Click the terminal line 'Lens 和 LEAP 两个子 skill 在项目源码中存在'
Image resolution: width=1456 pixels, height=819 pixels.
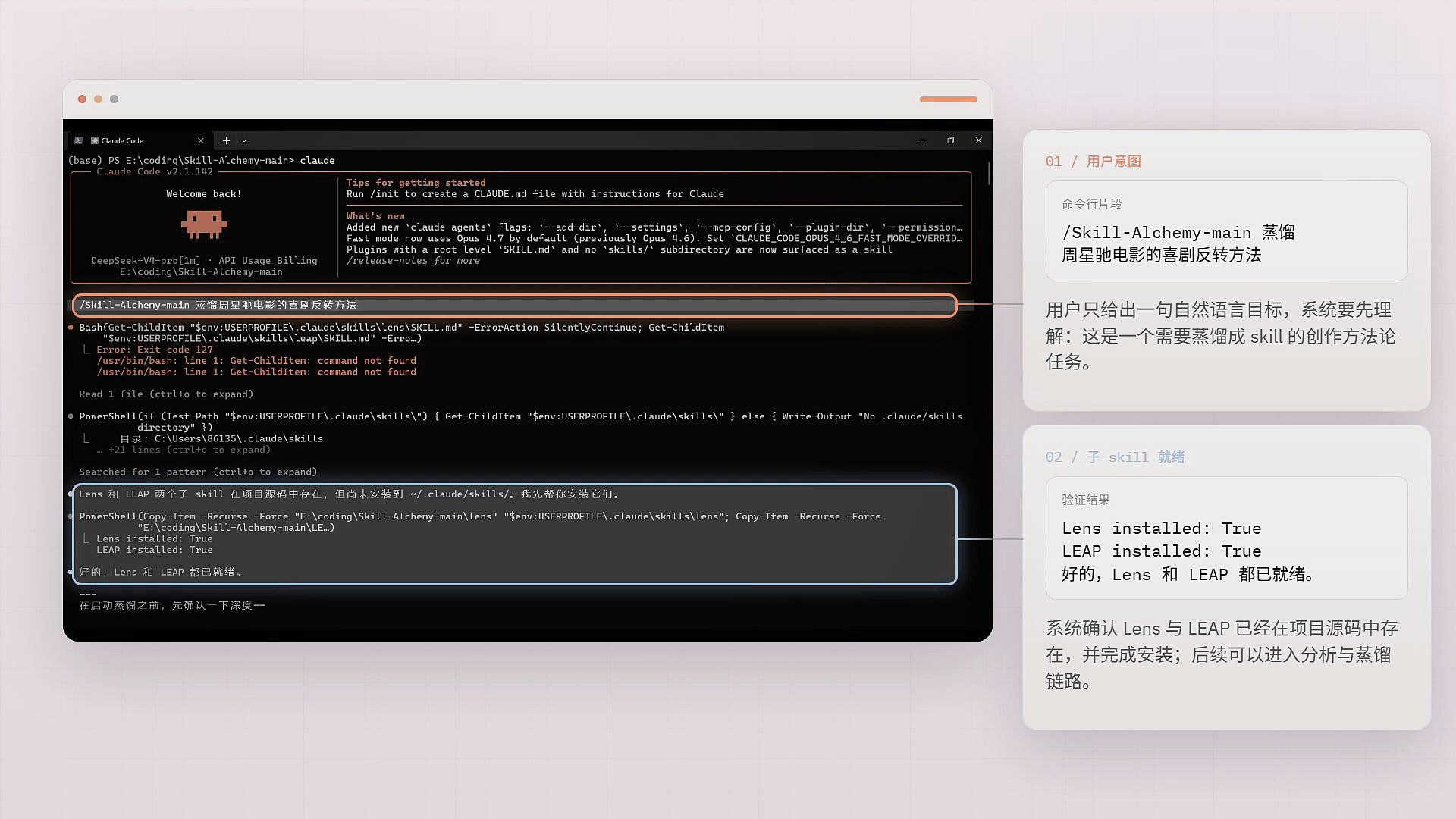coord(350,494)
